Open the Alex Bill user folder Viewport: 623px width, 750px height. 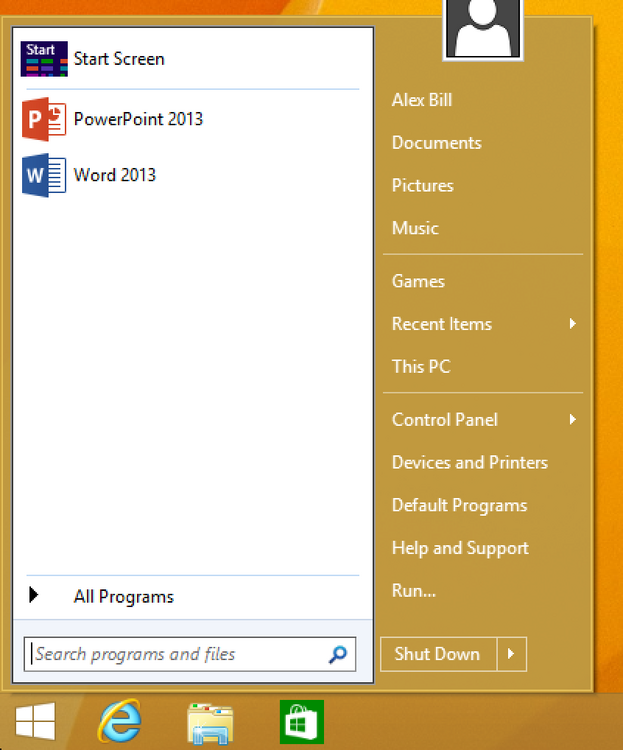(422, 100)
